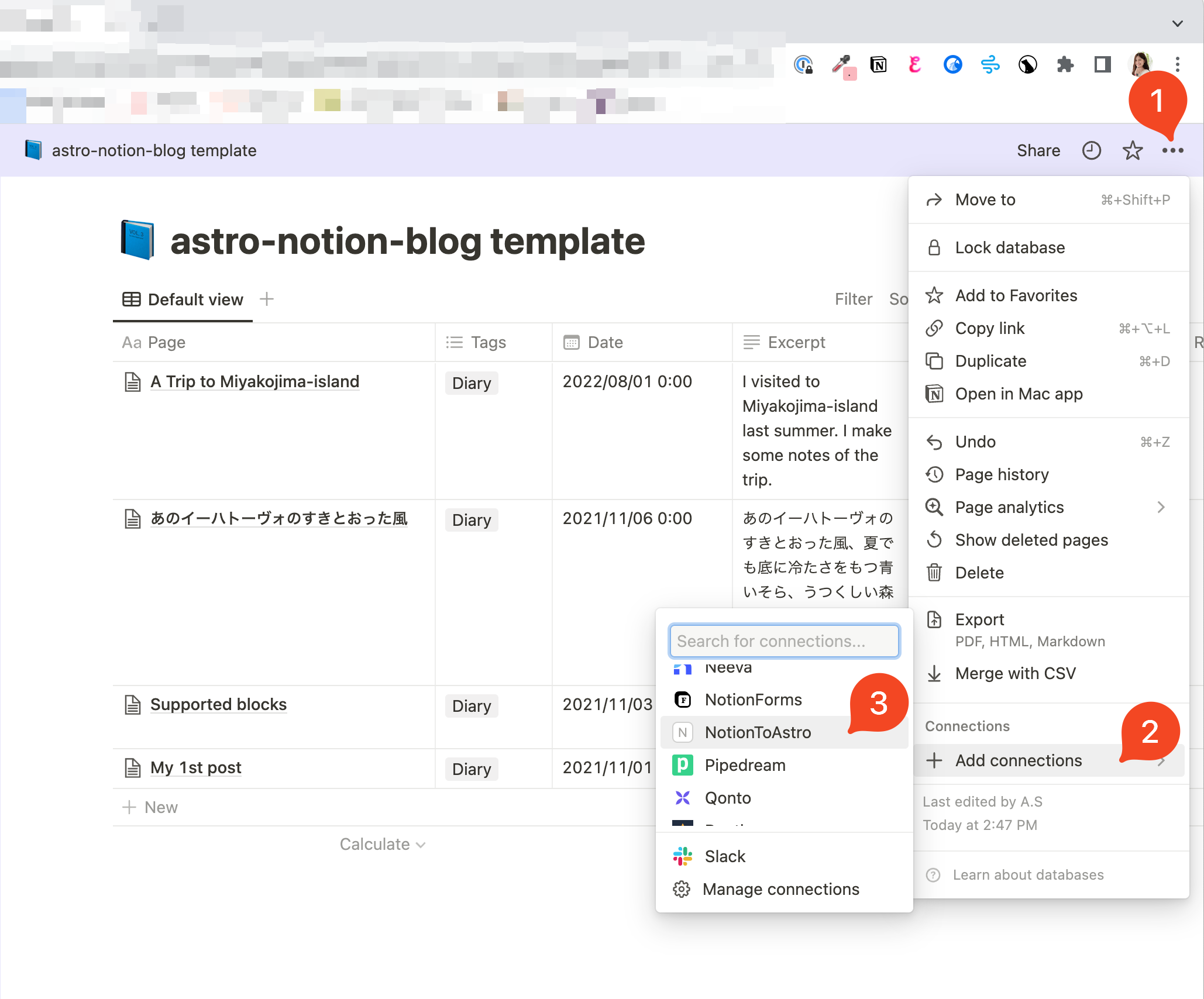
Task: Click the NotionForms connection icon
Action: [683, 700]
